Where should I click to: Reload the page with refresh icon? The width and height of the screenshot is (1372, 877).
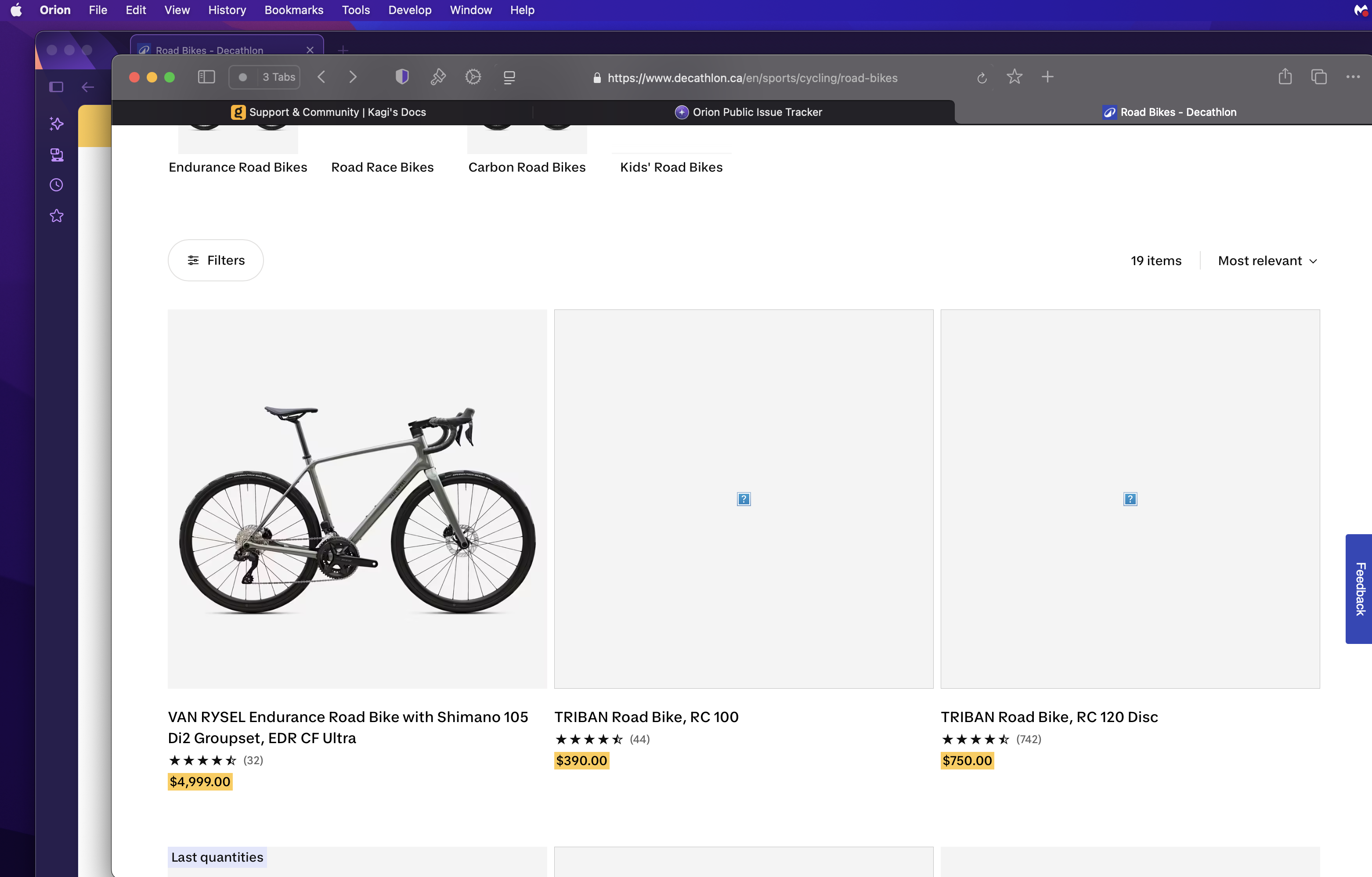click(982, 78)
